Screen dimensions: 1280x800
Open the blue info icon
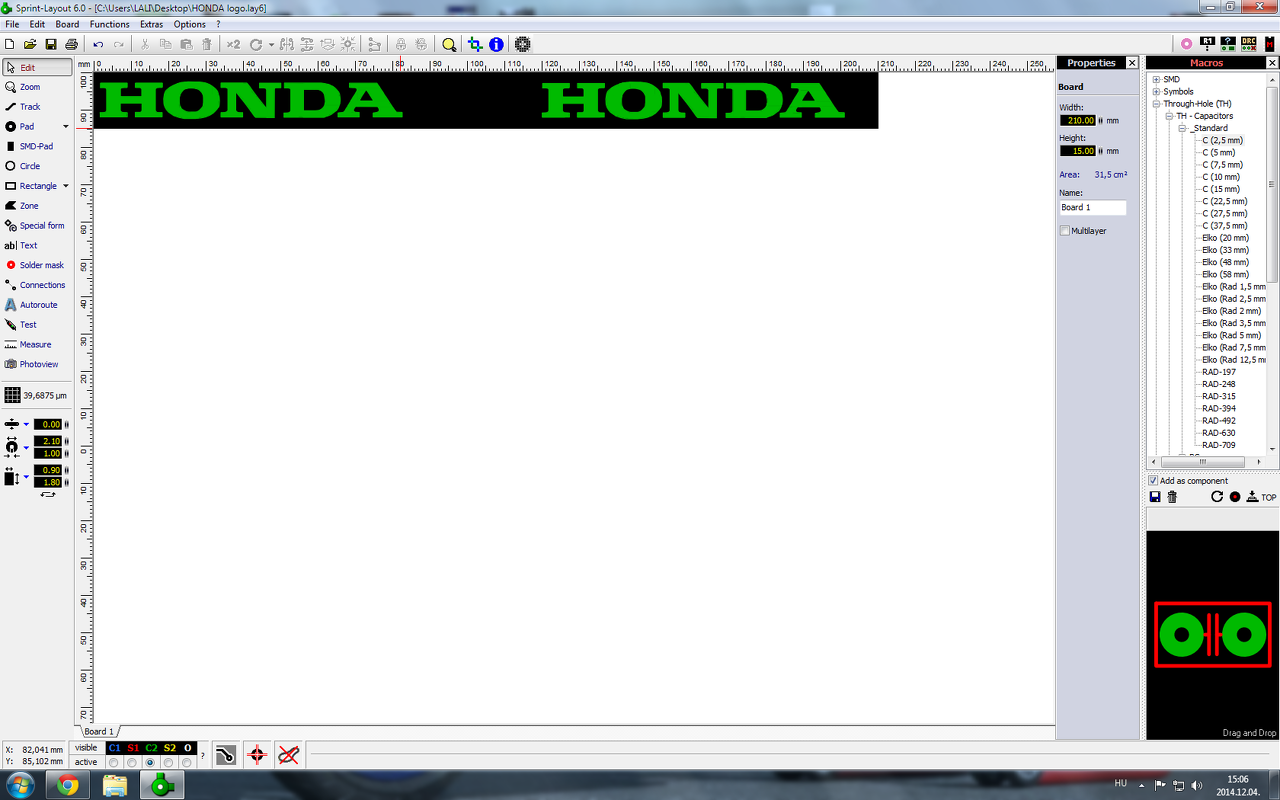(496, 44)
